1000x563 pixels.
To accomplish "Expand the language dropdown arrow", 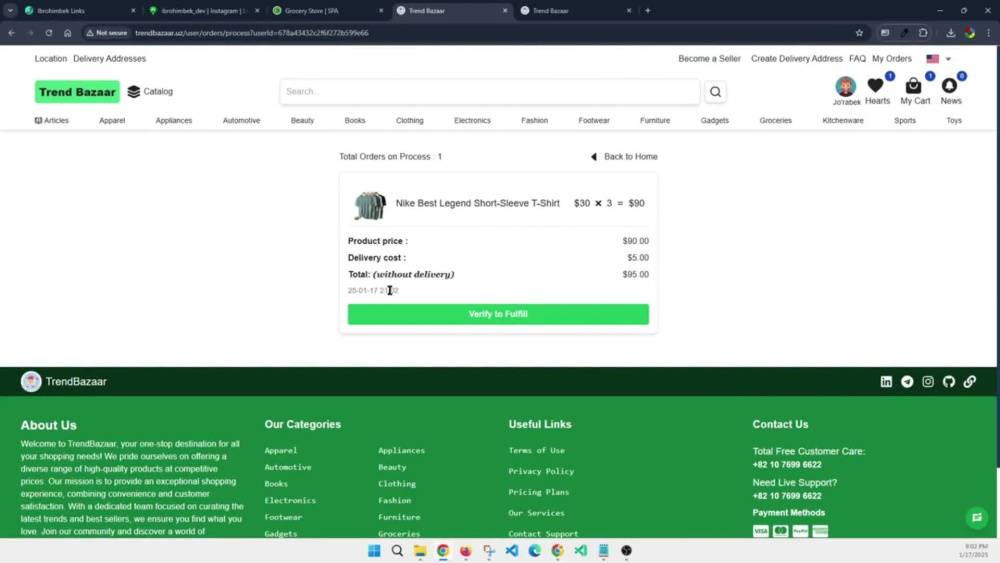I will point(948,59).
